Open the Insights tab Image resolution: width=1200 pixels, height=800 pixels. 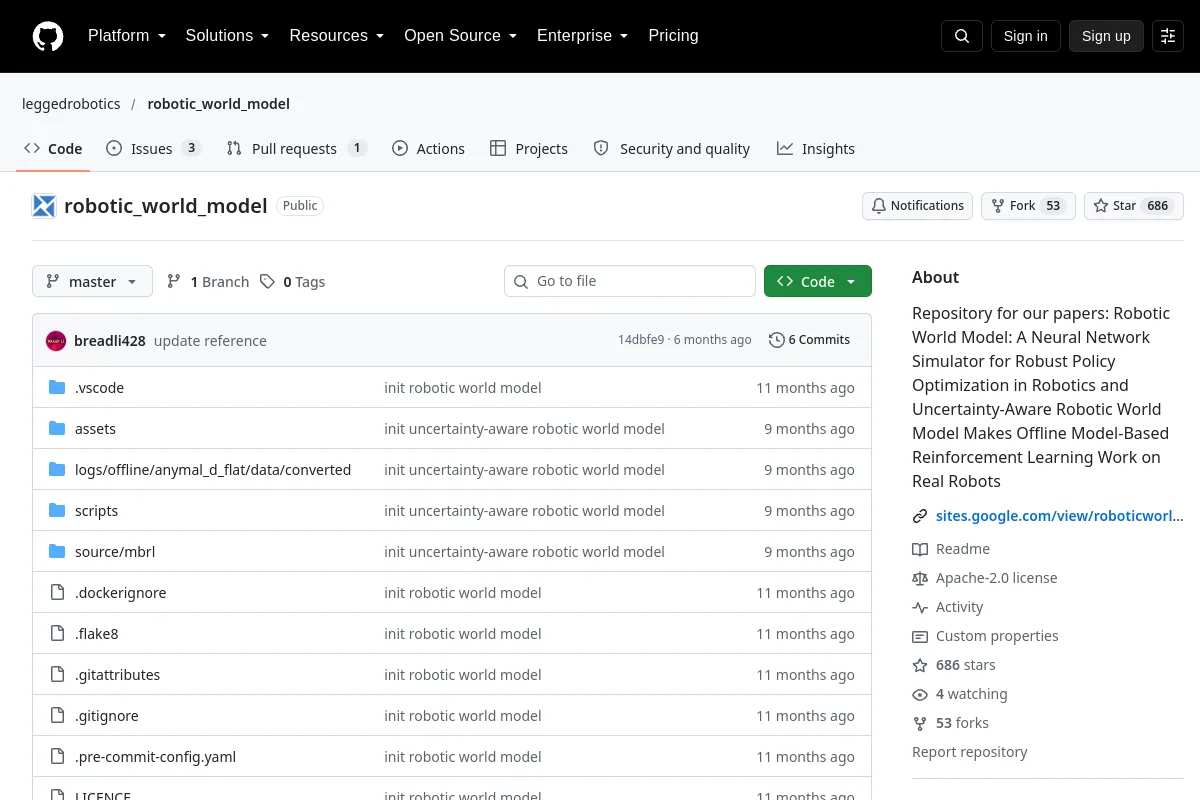tap(816, 149)
